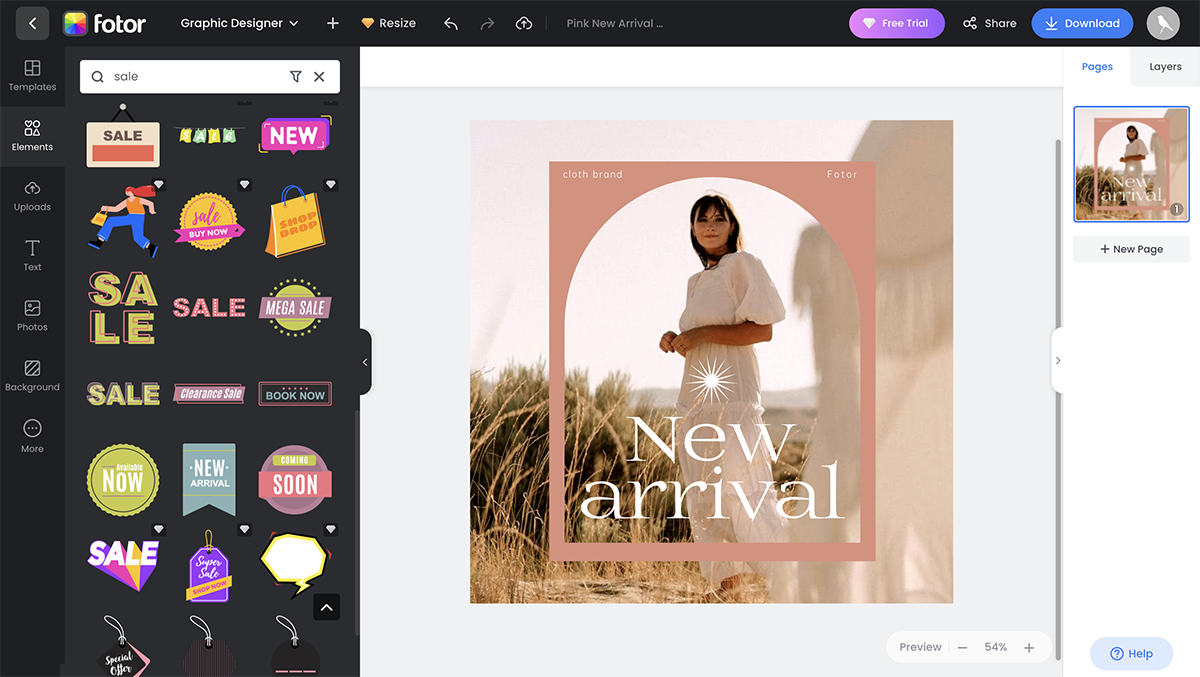
Task: Favorite the Super Sale tag sticker
Action: click(x=244, y=529)
